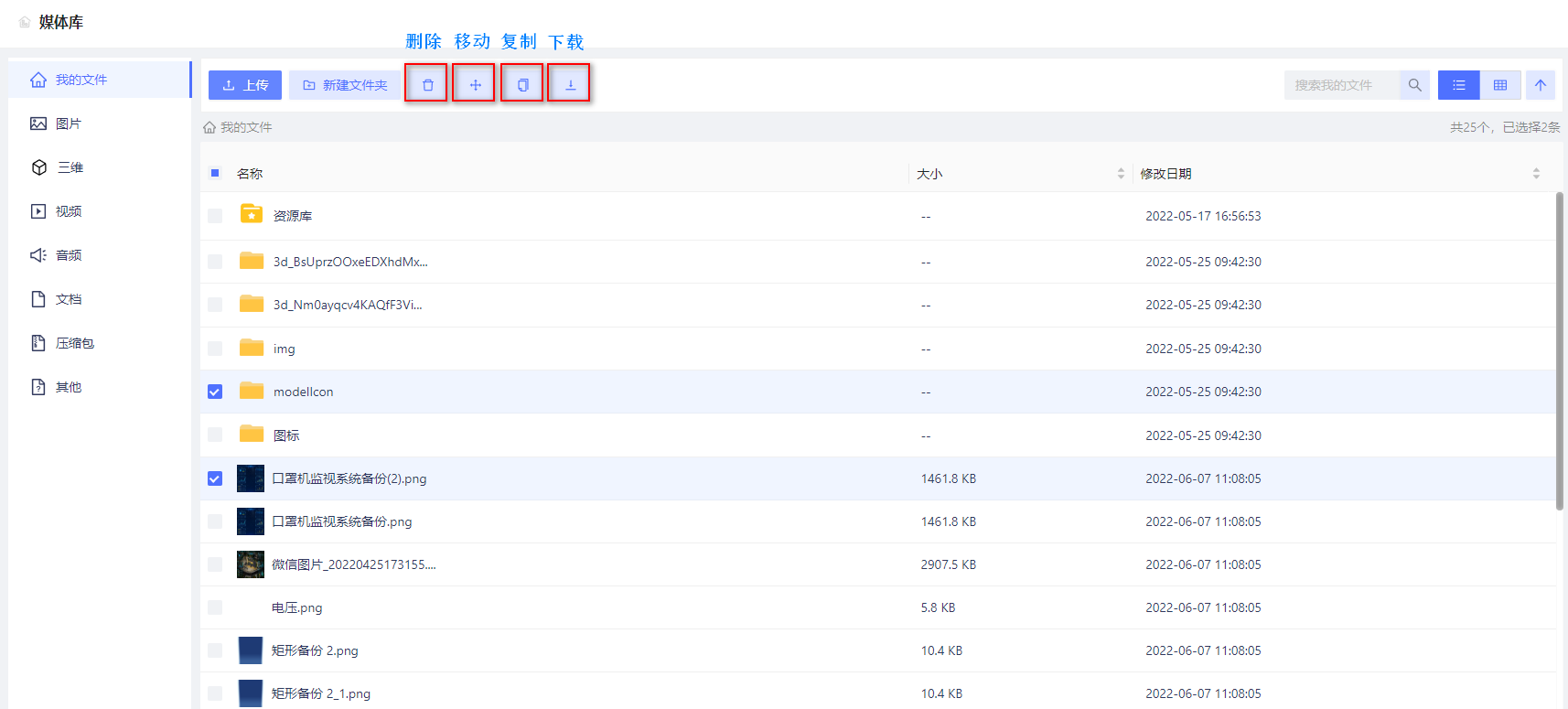The width and height of the screenshot is (1568, 709).
Task: Open 文档 category in sidebar
Action: click(100, 299)
